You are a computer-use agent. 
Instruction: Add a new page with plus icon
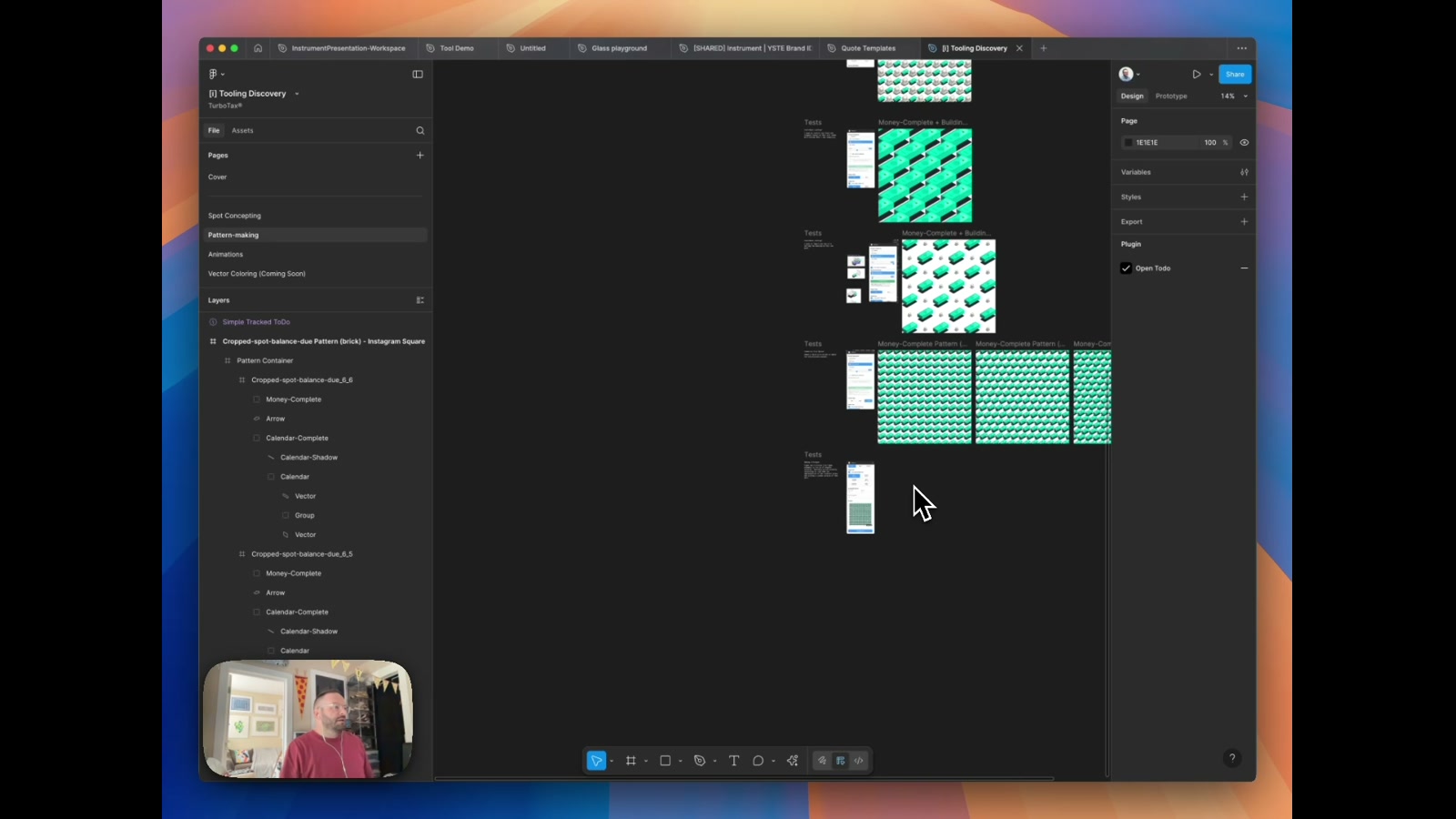pyautogui.click(x=420, y=156)
